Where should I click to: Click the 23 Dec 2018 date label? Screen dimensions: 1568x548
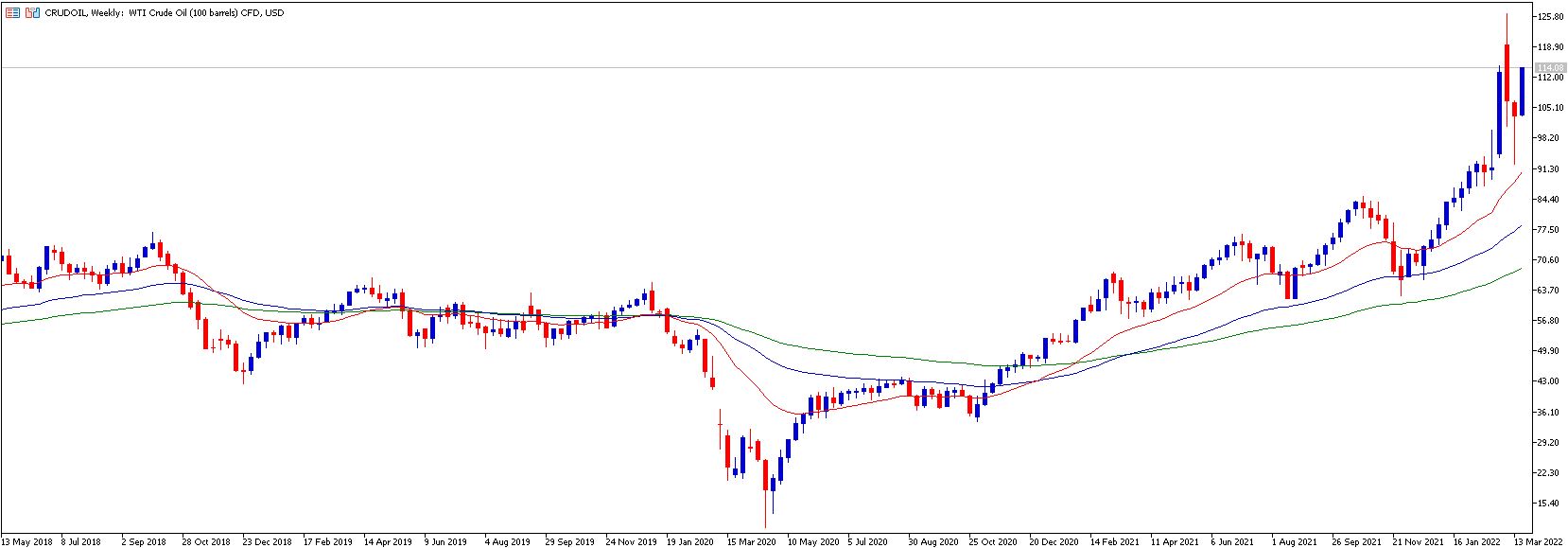268,542
